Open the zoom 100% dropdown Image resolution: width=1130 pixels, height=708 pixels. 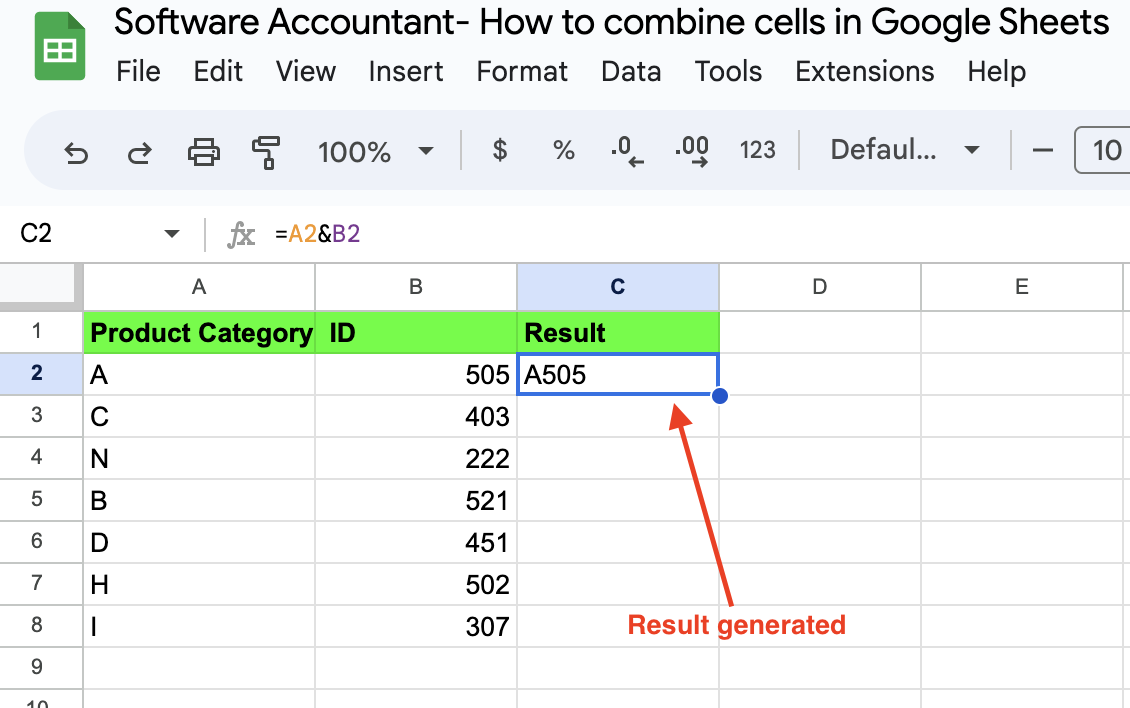(375, 151)
